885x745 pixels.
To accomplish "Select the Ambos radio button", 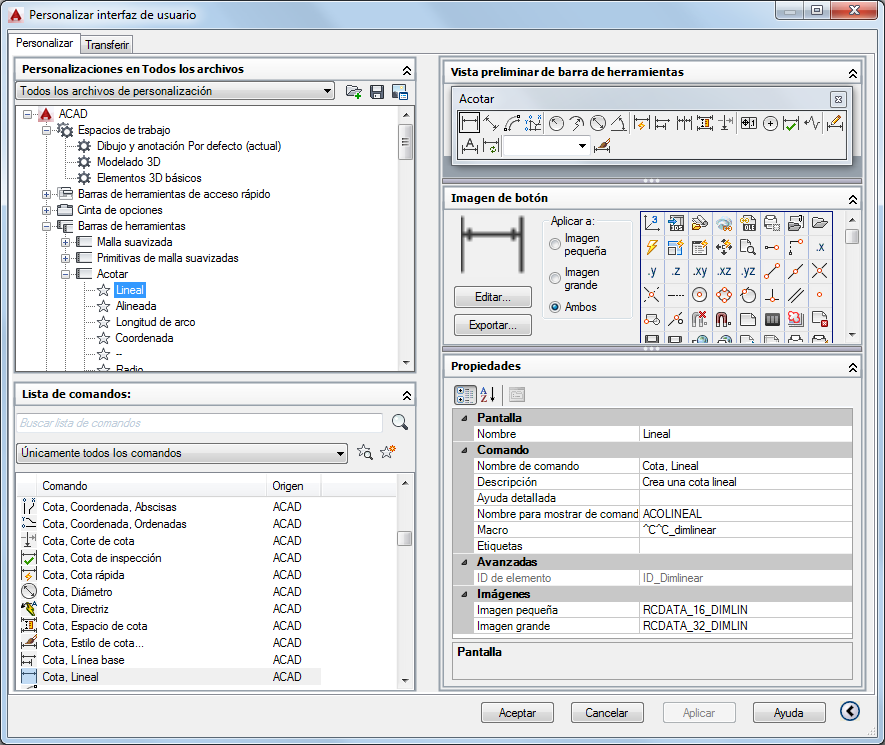I will pos(555,307).
